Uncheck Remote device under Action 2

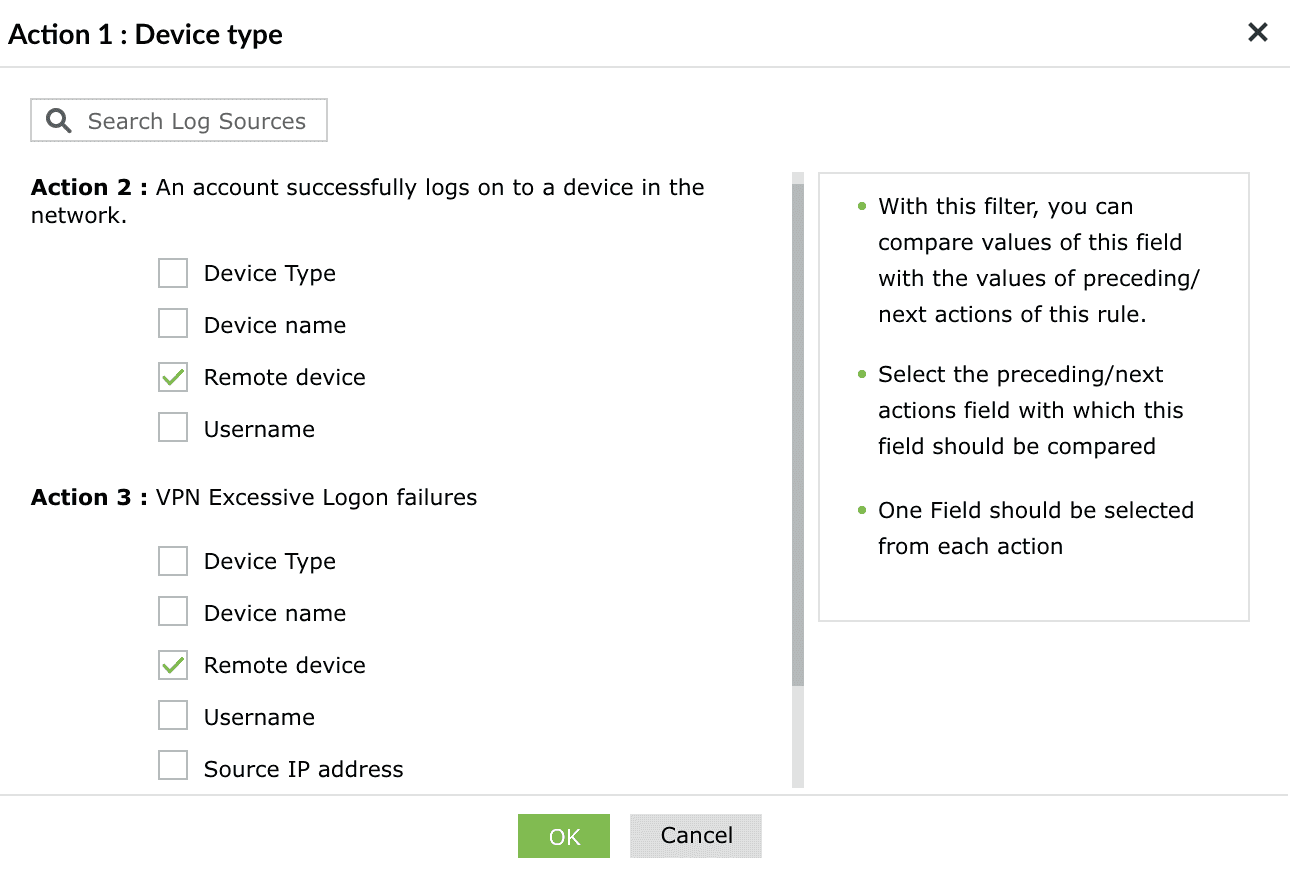point(173,377)
